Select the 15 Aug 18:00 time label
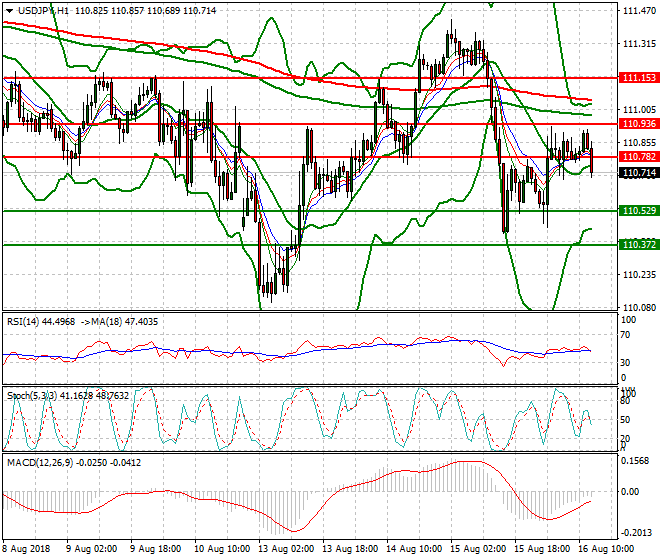 (542, 549)
